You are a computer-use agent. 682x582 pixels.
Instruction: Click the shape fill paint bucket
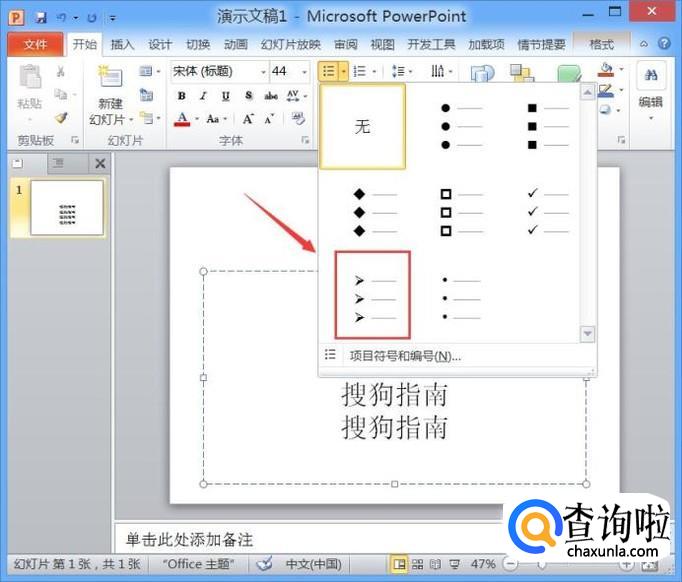[606, 70]
